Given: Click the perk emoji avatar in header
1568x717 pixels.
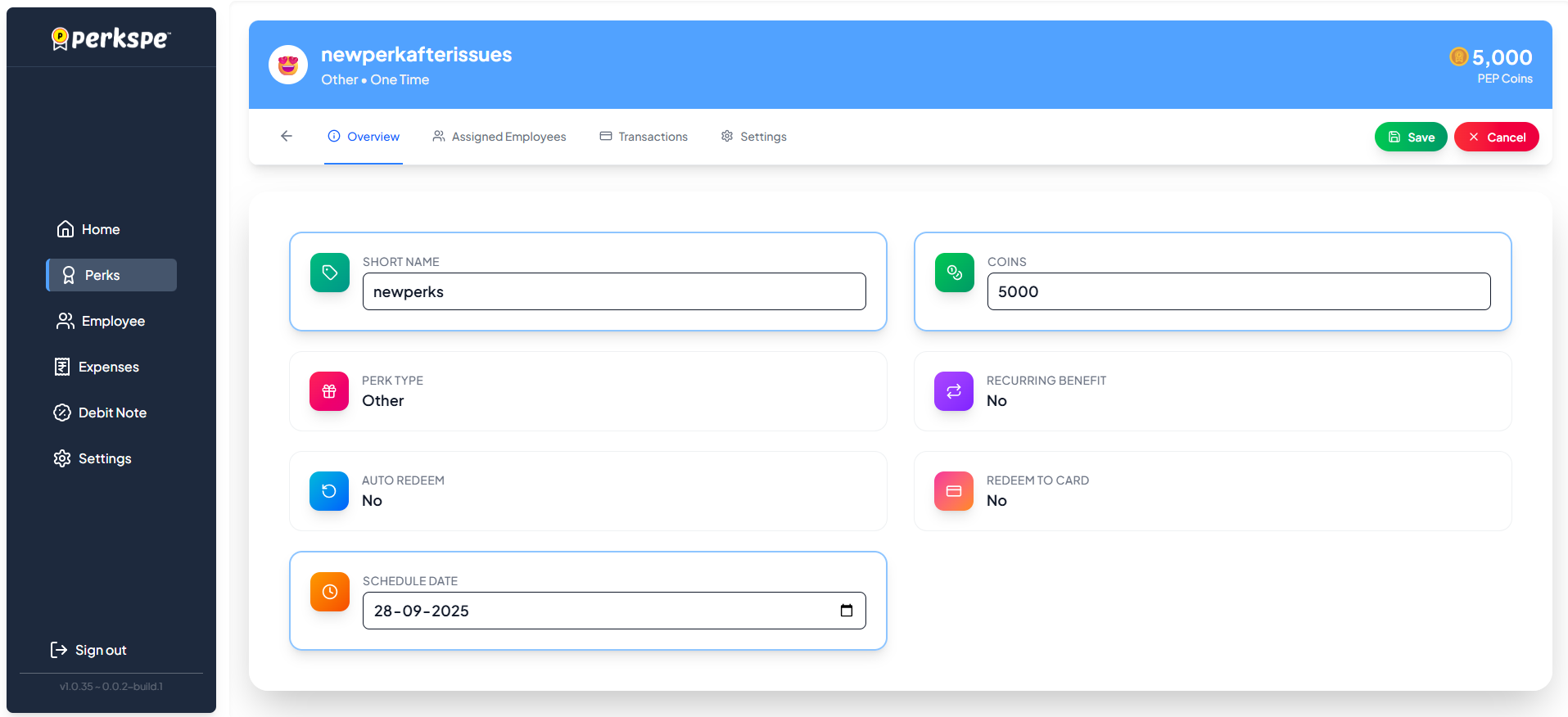Looking at the screenshot, I should (x=288, y=65).
